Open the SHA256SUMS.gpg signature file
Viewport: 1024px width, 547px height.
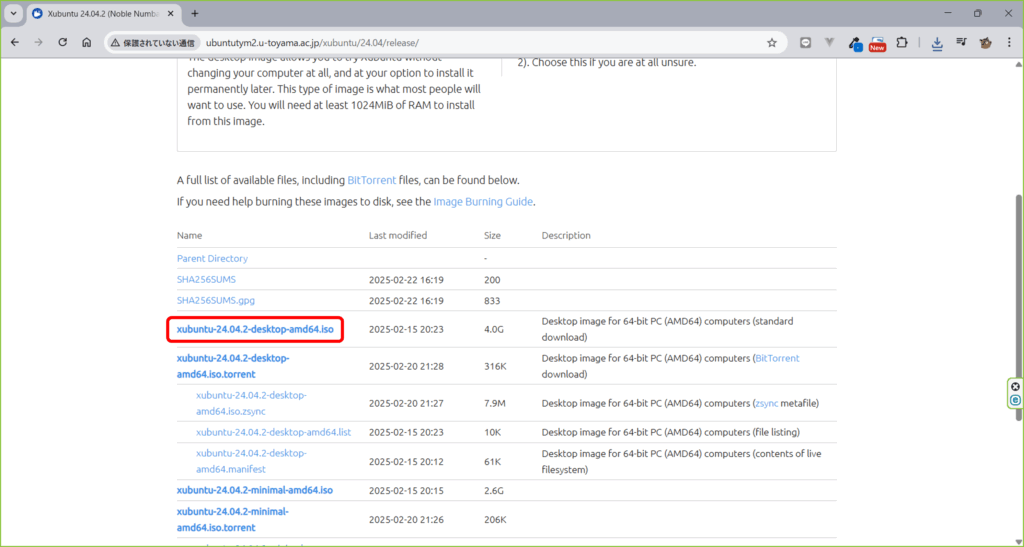[x=216, y=300]
